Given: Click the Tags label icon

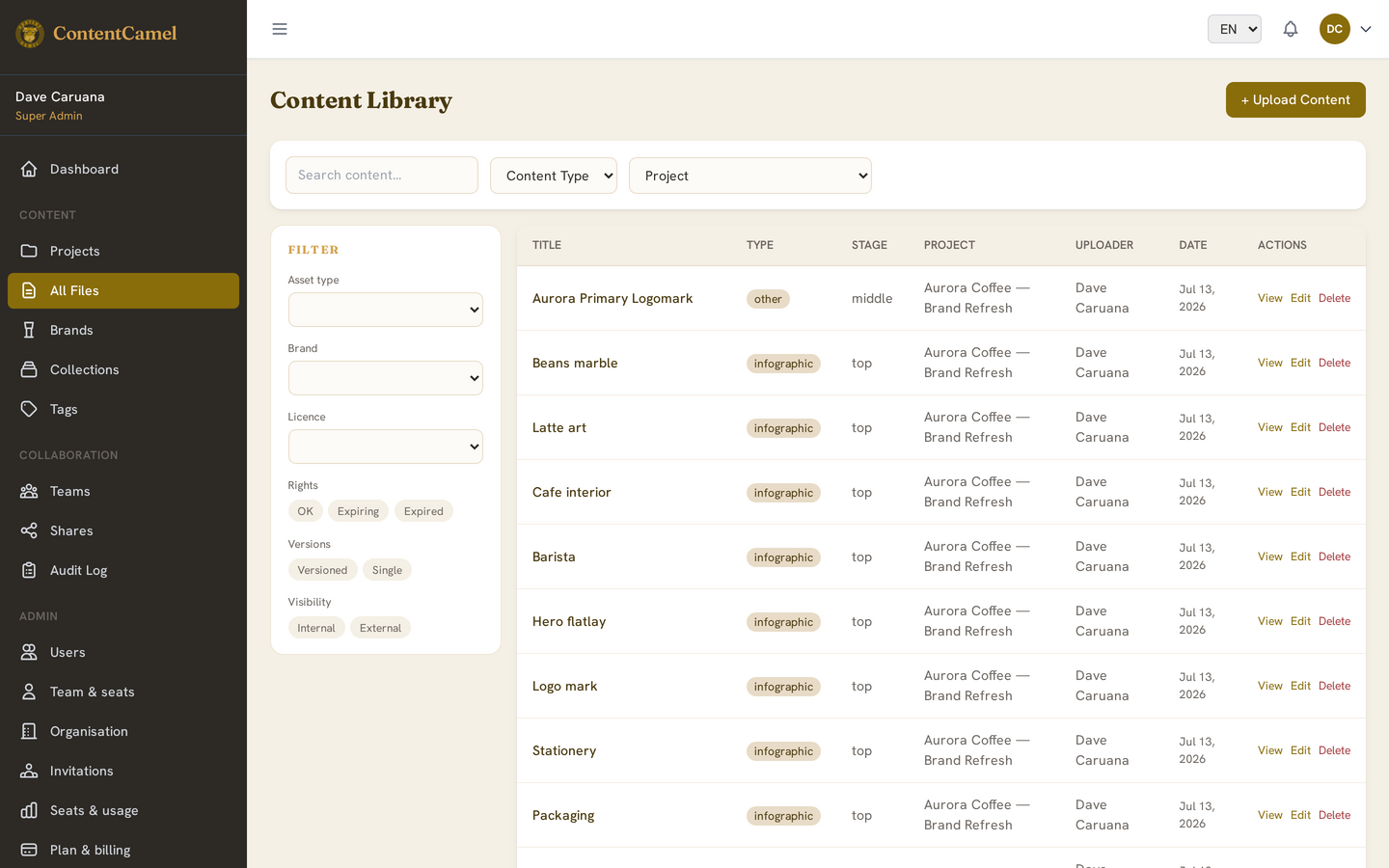Looking at the screenshot, I should (x=29, y=409).
